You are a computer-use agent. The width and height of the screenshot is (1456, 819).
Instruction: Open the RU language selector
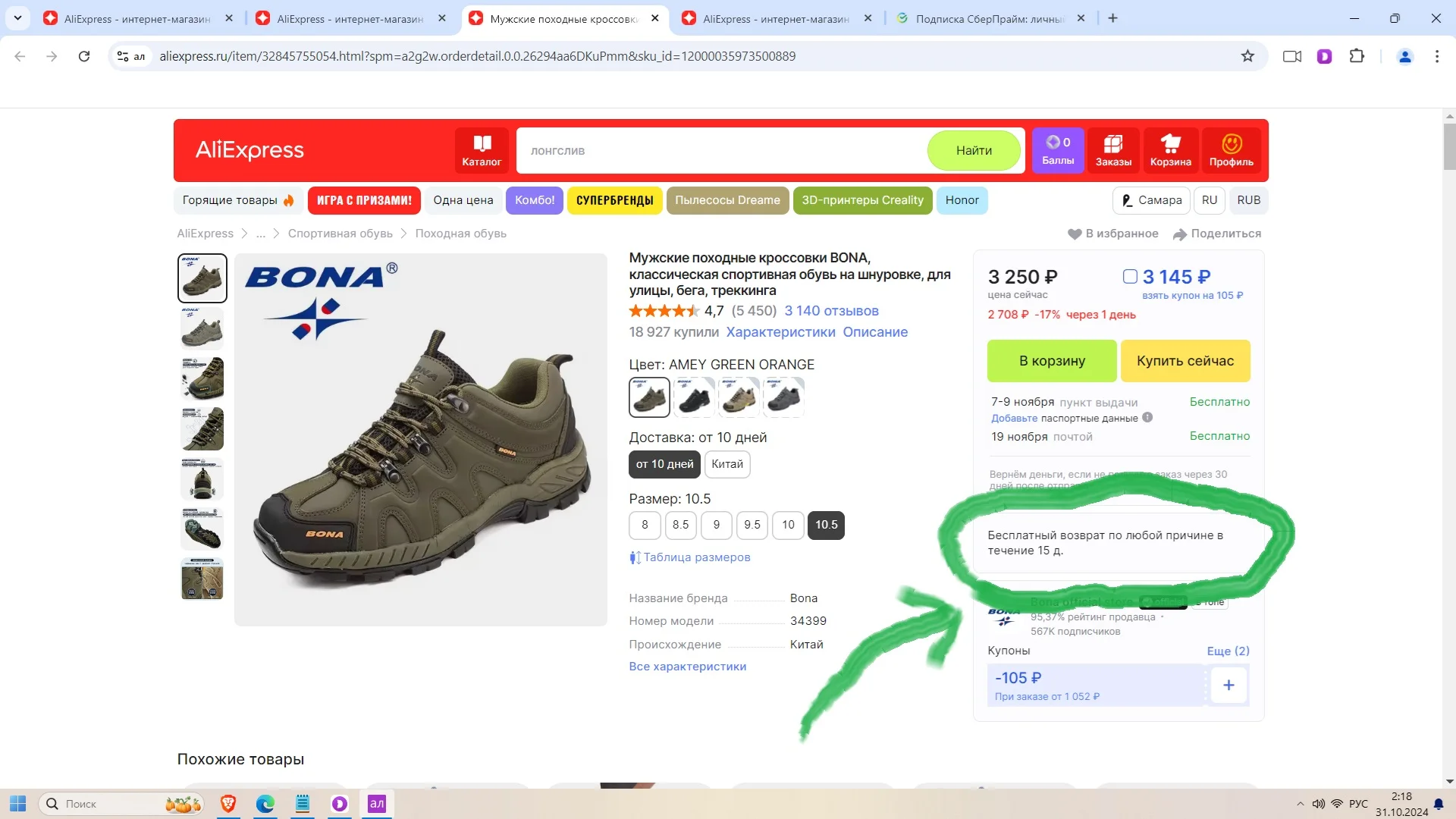(1210, 200)
